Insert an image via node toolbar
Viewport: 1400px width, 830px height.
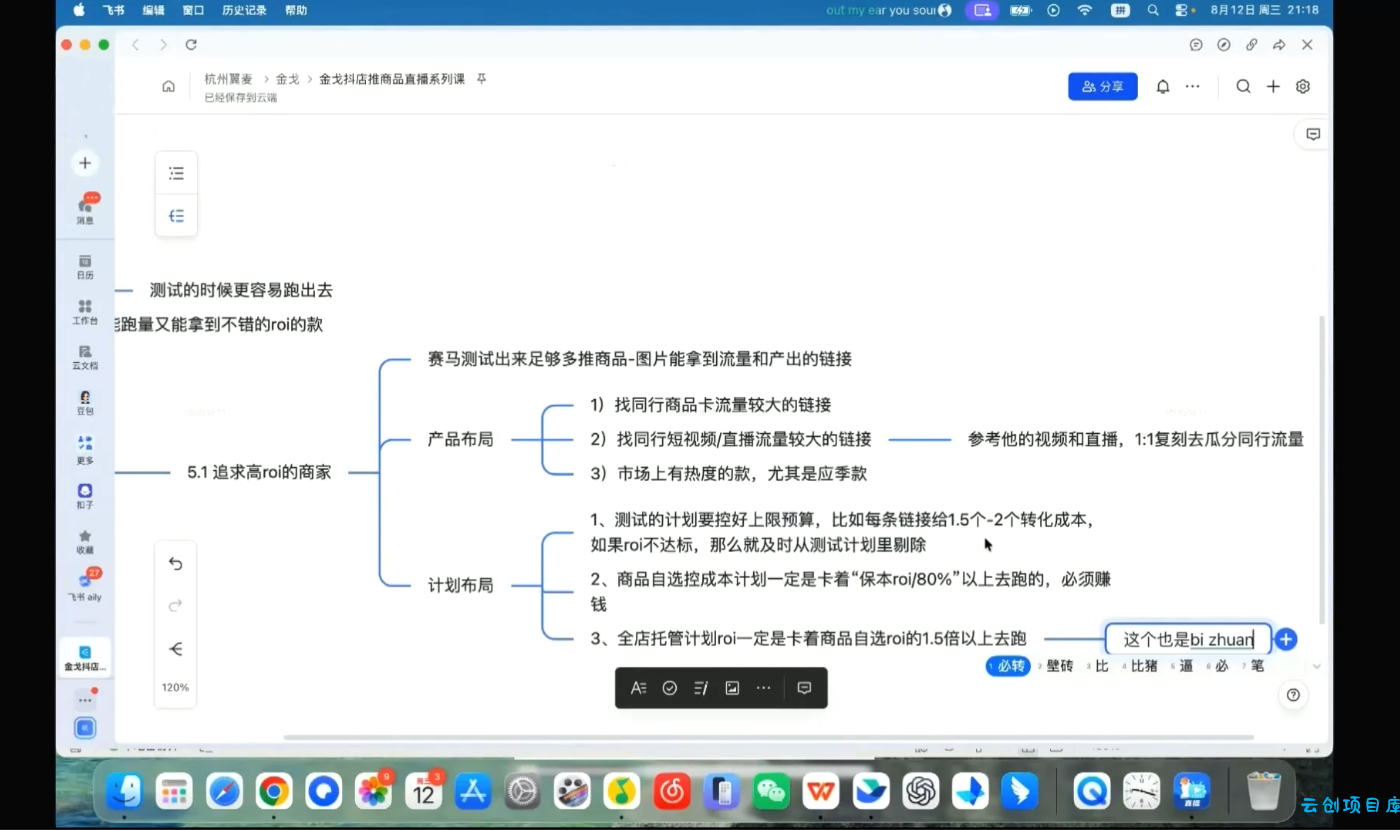732,688
